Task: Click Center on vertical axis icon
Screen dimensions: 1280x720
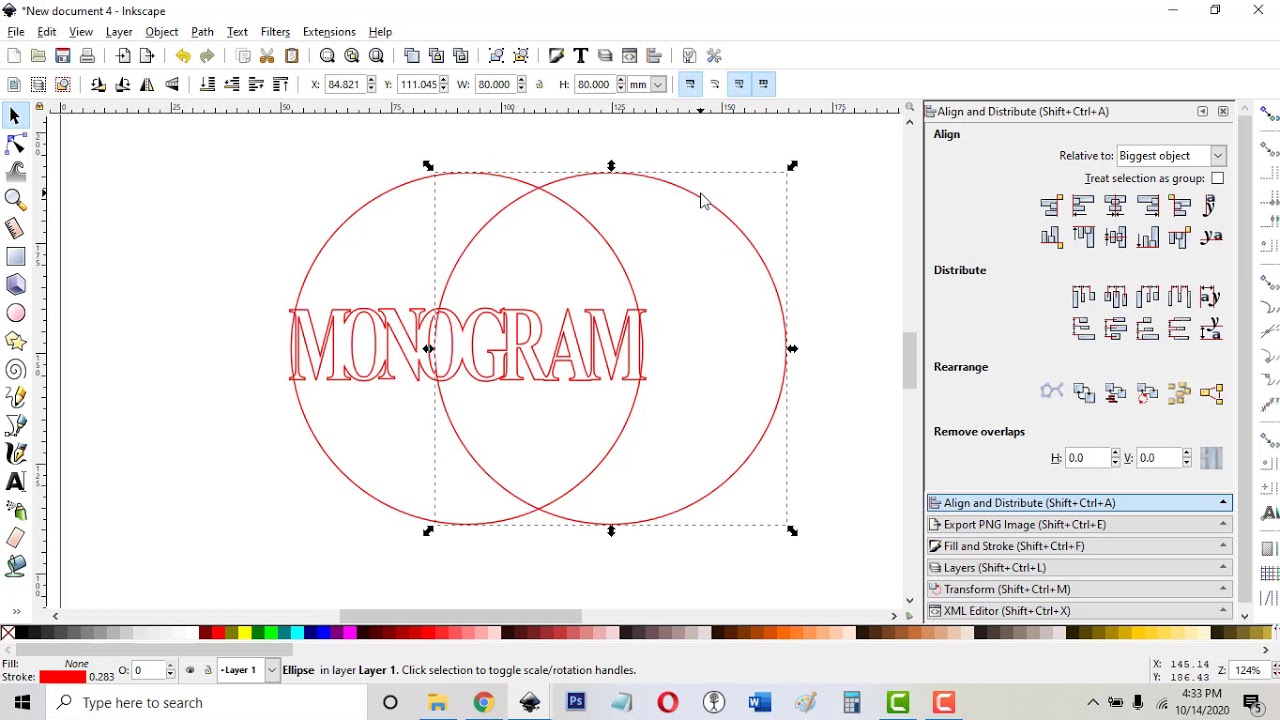Action: point(1115,206)
